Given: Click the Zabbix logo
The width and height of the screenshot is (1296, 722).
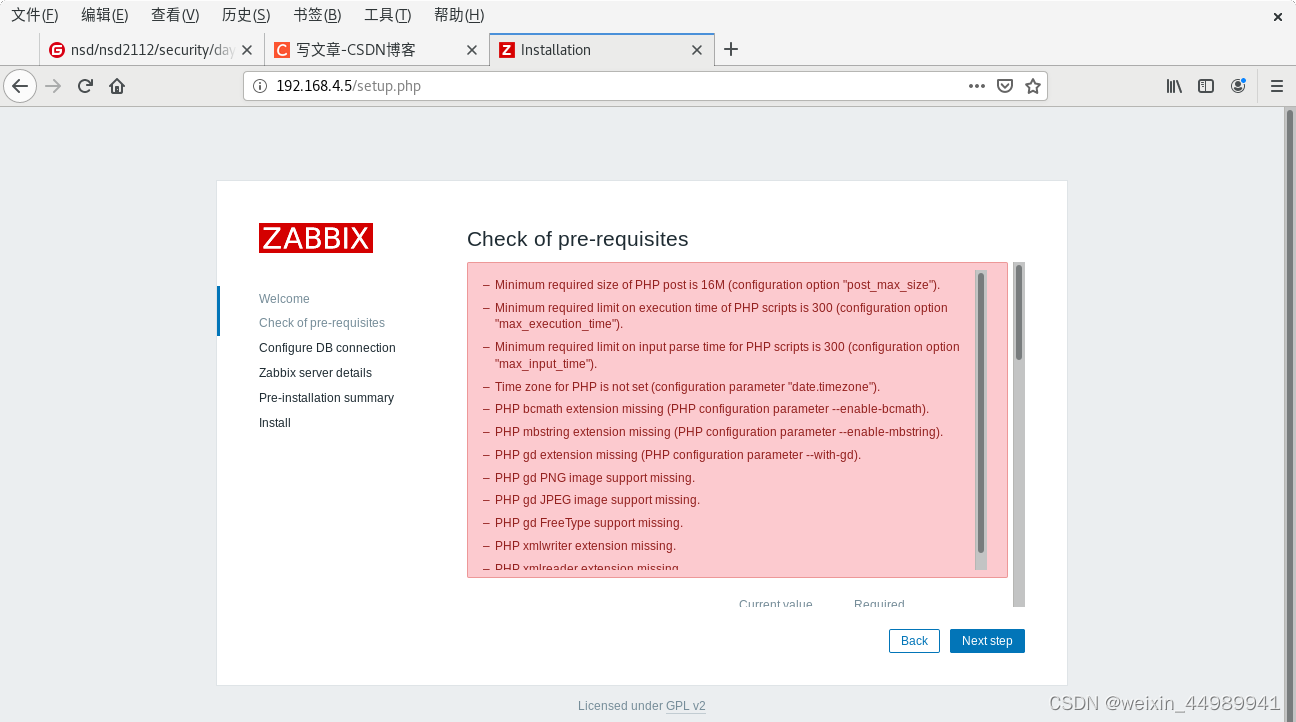Looking at the screenshot, I should click(x=316, y=238).
